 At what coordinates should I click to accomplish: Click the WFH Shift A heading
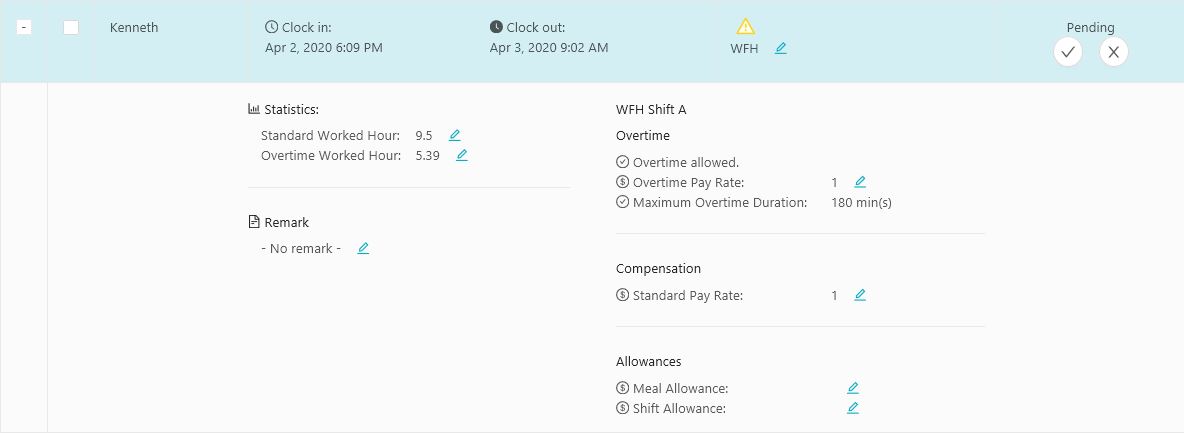(651, 110)
